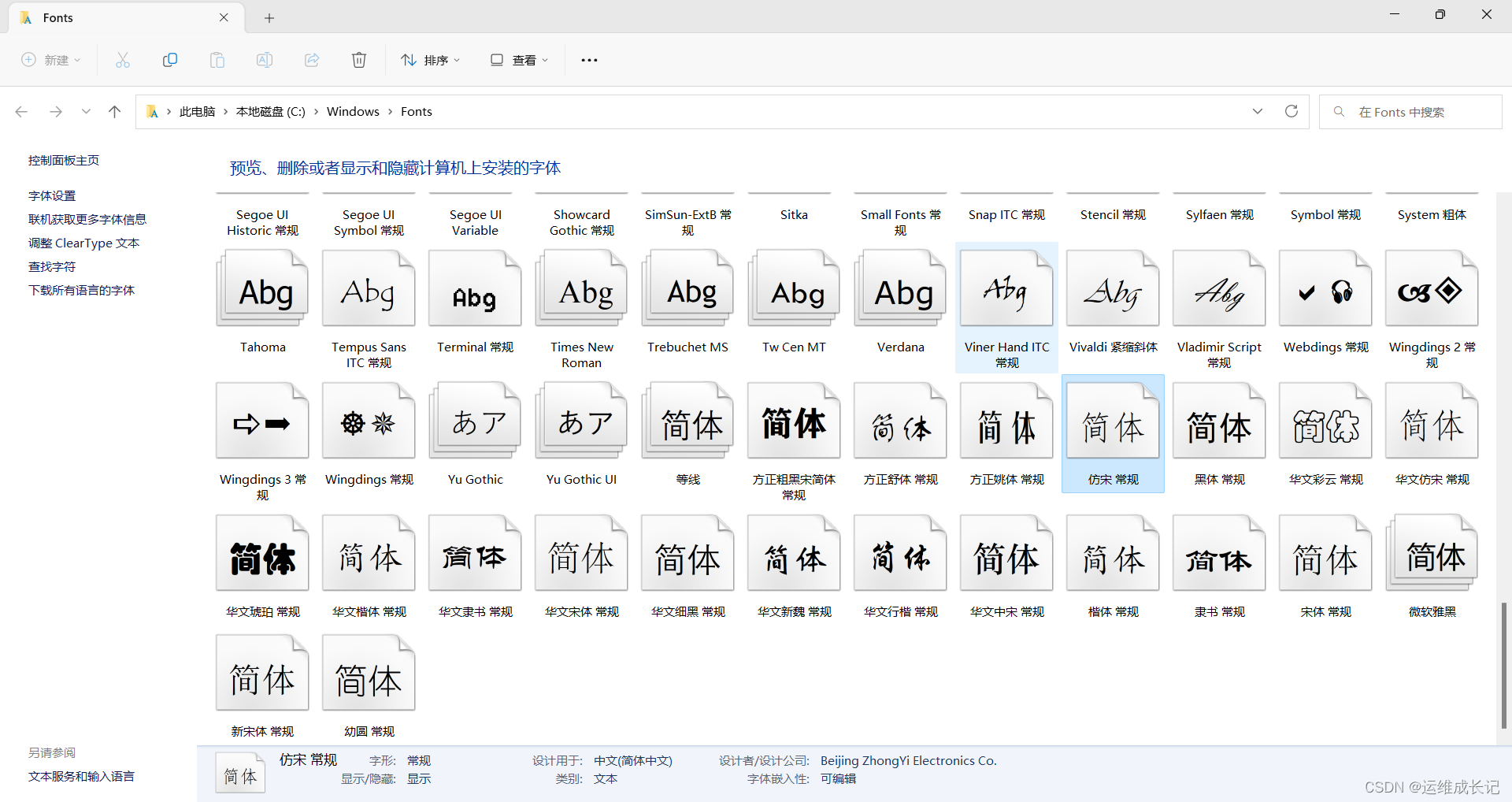Click the Refresh button in address bar
Image resolution: width=1512 pixels, height=802 pixels.
(x=1291, y=111)
